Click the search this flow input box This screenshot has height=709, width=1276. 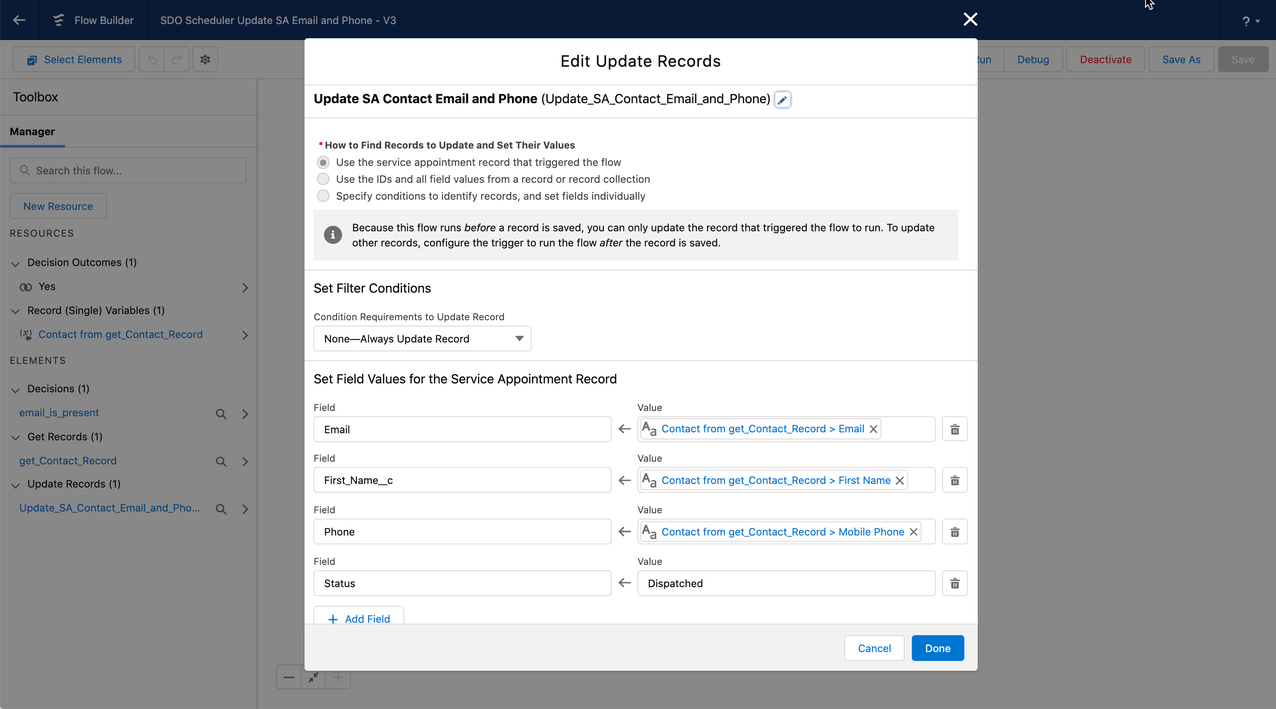128,170
